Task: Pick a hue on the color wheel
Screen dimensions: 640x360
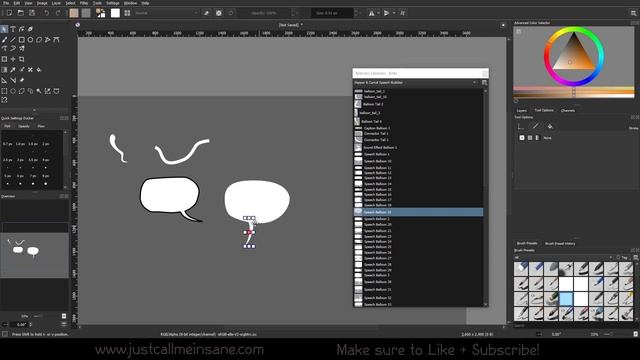Action: point(573,56)
